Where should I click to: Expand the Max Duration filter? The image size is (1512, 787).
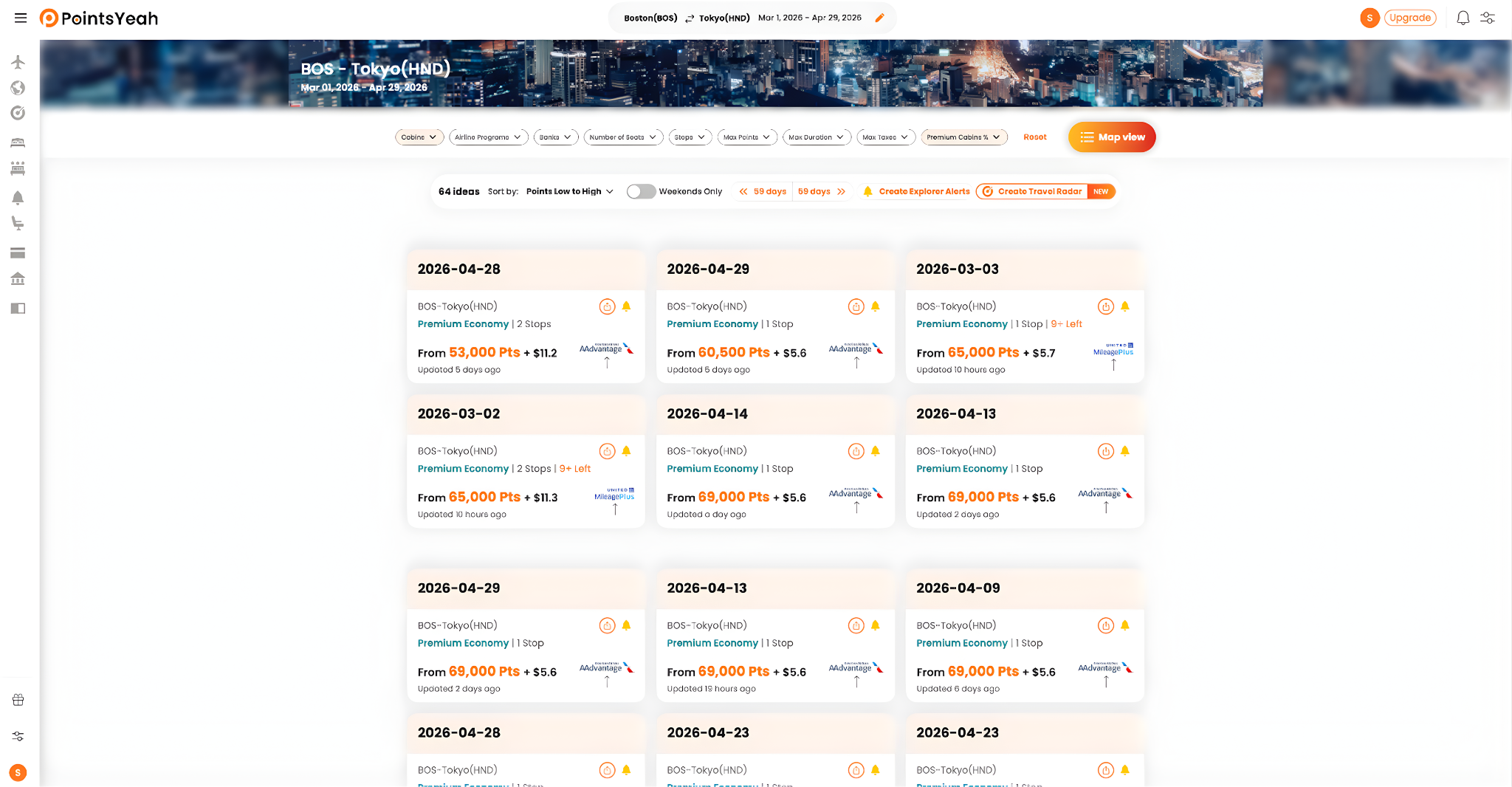[x=817, y=137]
